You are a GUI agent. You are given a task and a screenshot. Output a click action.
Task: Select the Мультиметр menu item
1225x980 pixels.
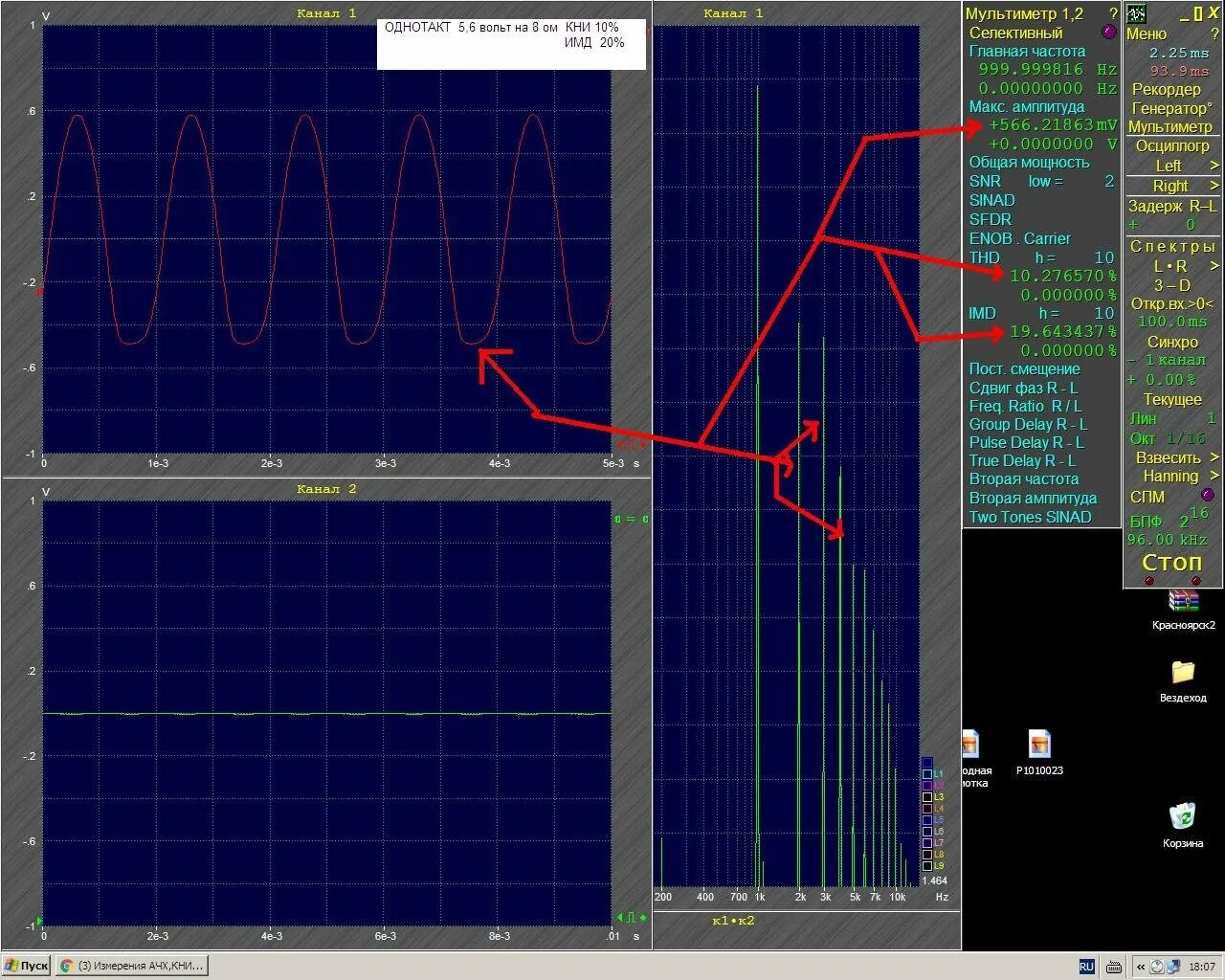[1170, 126]
